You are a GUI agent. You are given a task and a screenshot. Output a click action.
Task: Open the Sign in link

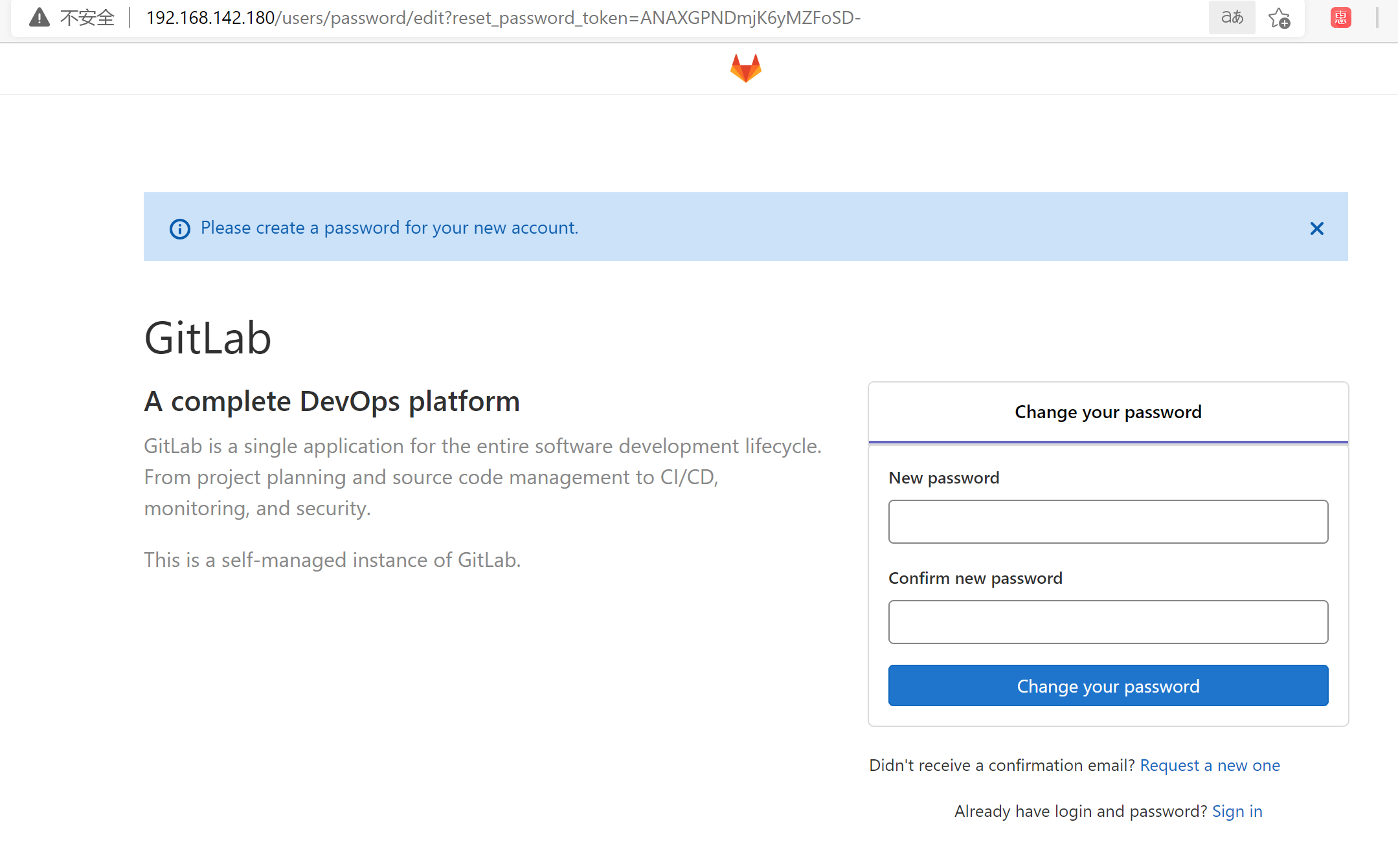click(x=1237, y=811)
